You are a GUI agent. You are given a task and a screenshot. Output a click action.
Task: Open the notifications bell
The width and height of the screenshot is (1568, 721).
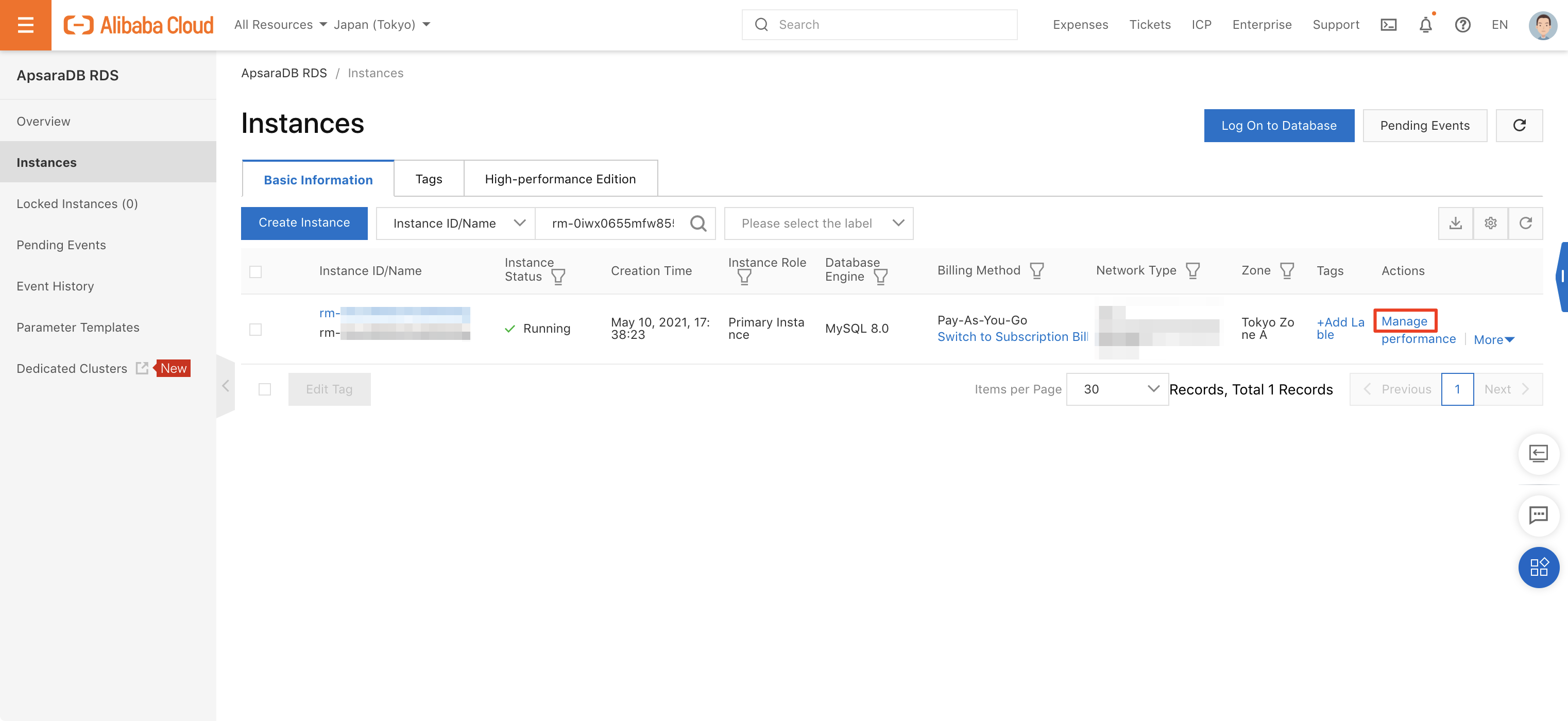[x=1425, y=25]
